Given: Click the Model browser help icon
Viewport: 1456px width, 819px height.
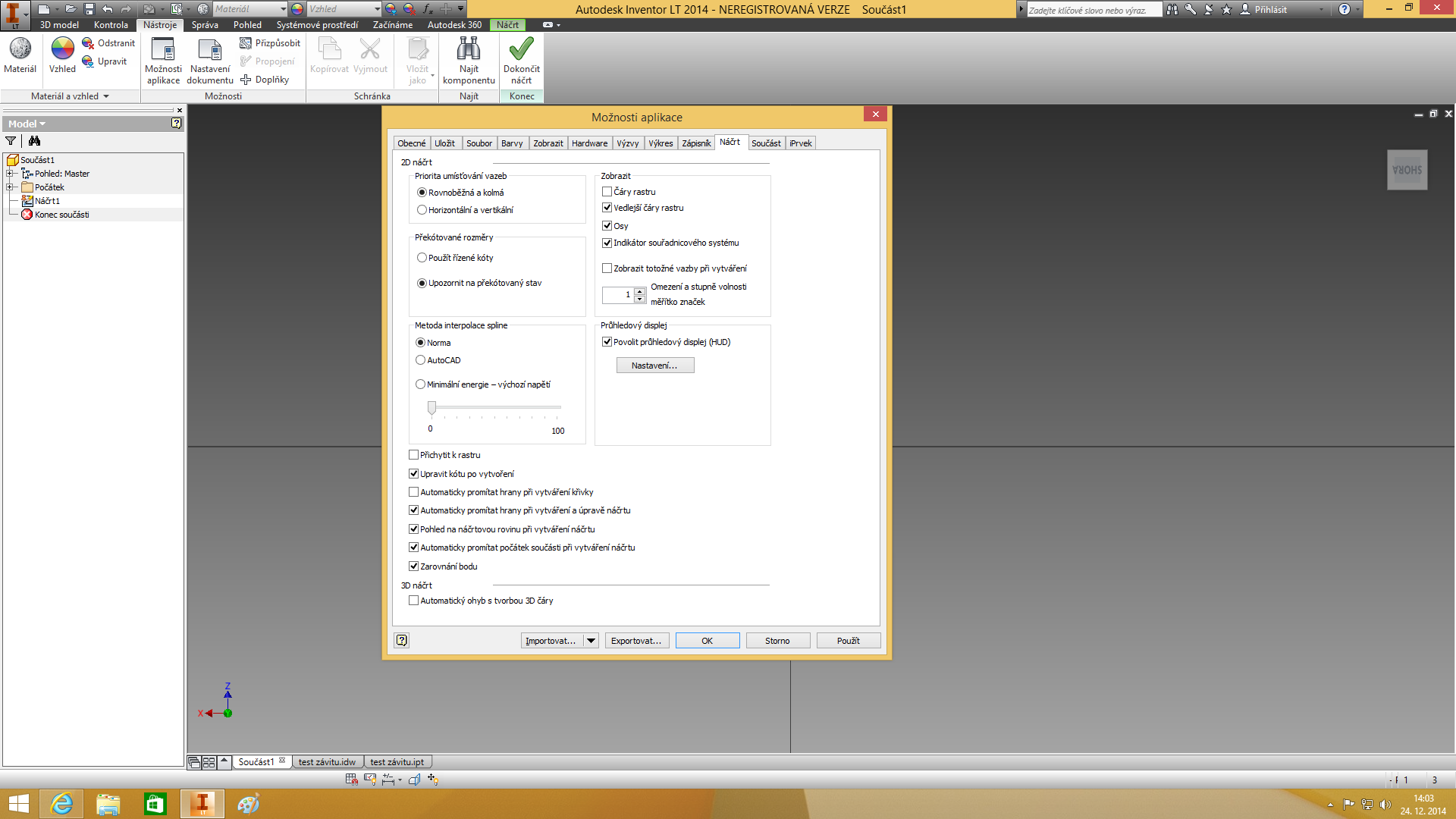Looking at the screenshot, I should pyautogui.click(x=176, y=124).
